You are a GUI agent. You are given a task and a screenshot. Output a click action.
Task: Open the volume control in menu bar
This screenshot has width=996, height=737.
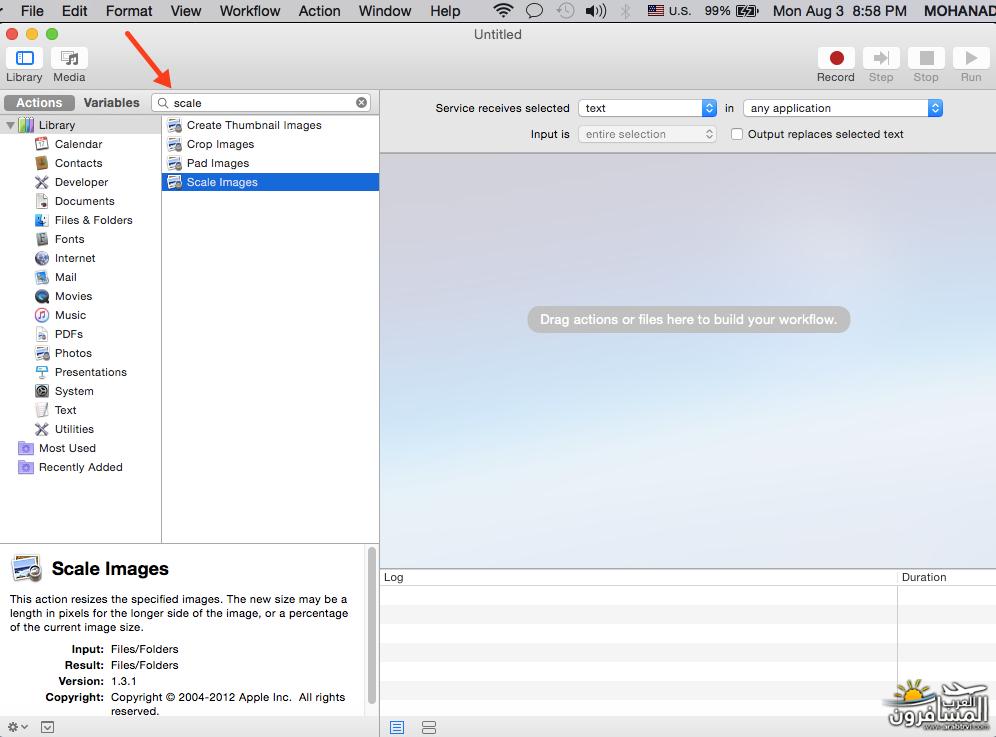point(596,11)
